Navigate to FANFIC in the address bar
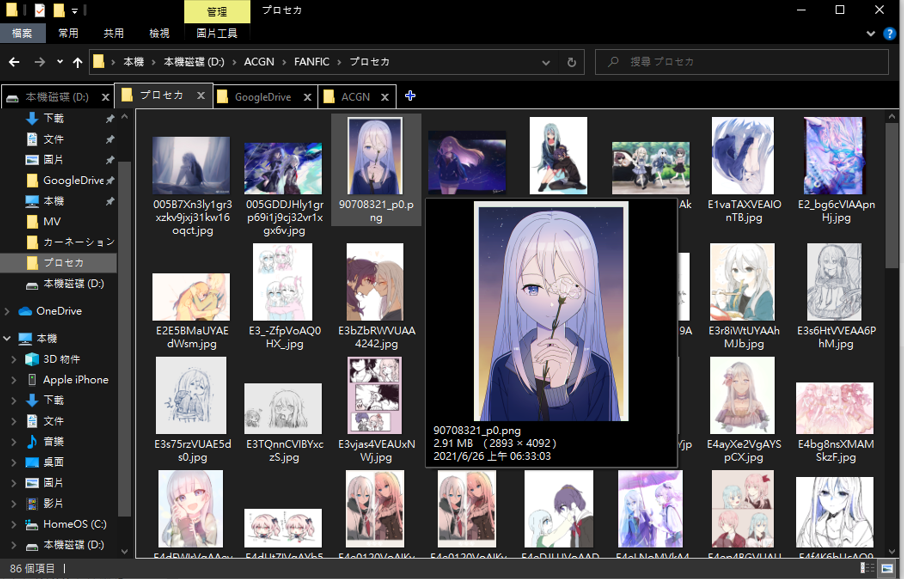The image size is (904, 579). [x=311, y=62]
